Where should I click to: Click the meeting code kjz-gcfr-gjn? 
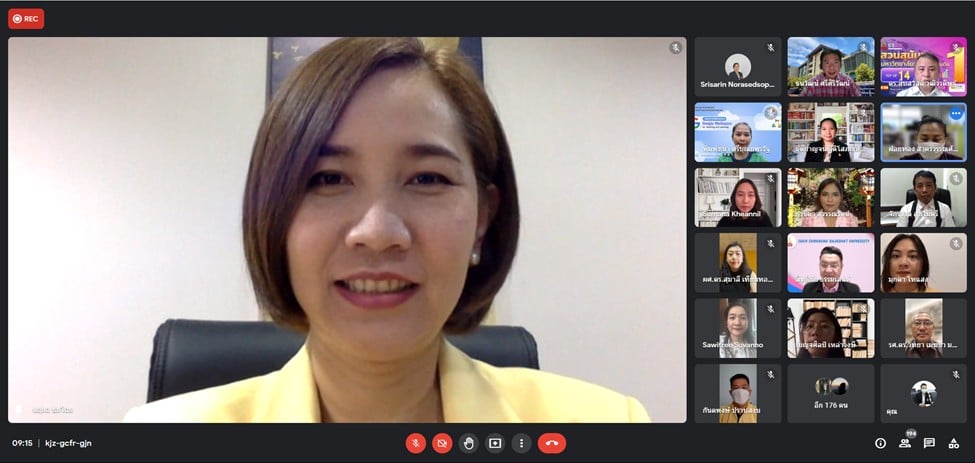69,443
